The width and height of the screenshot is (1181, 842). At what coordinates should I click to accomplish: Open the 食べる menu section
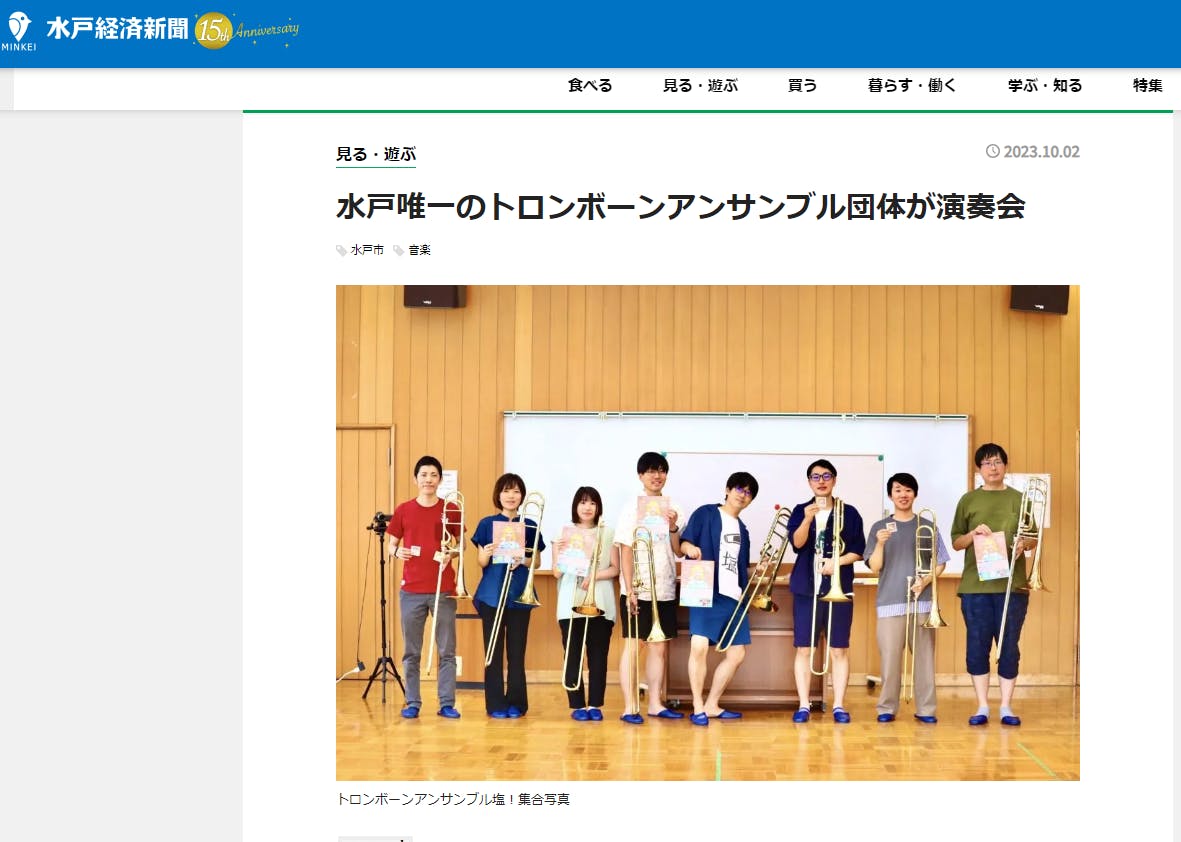click(590, 86)
